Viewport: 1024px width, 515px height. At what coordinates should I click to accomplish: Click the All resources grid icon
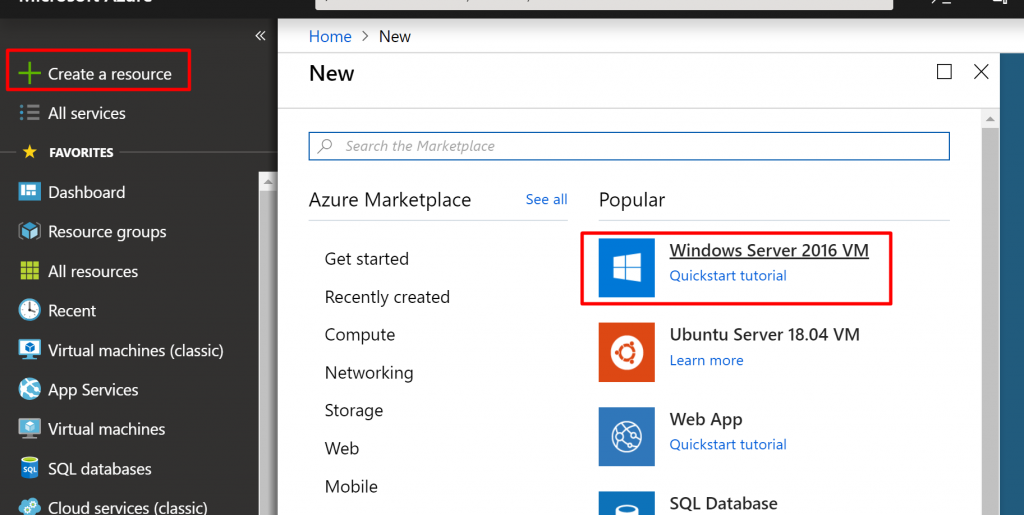point(29,271)
